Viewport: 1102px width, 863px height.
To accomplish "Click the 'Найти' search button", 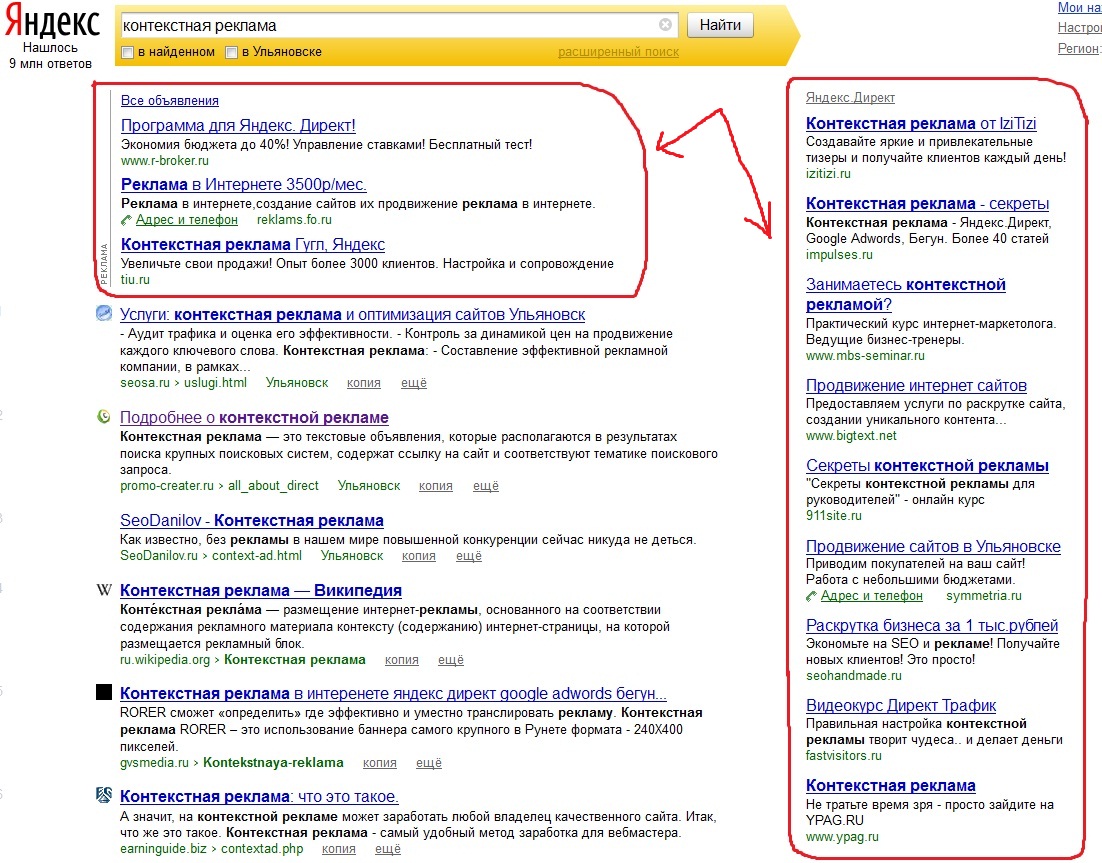I will click(720, 25).
